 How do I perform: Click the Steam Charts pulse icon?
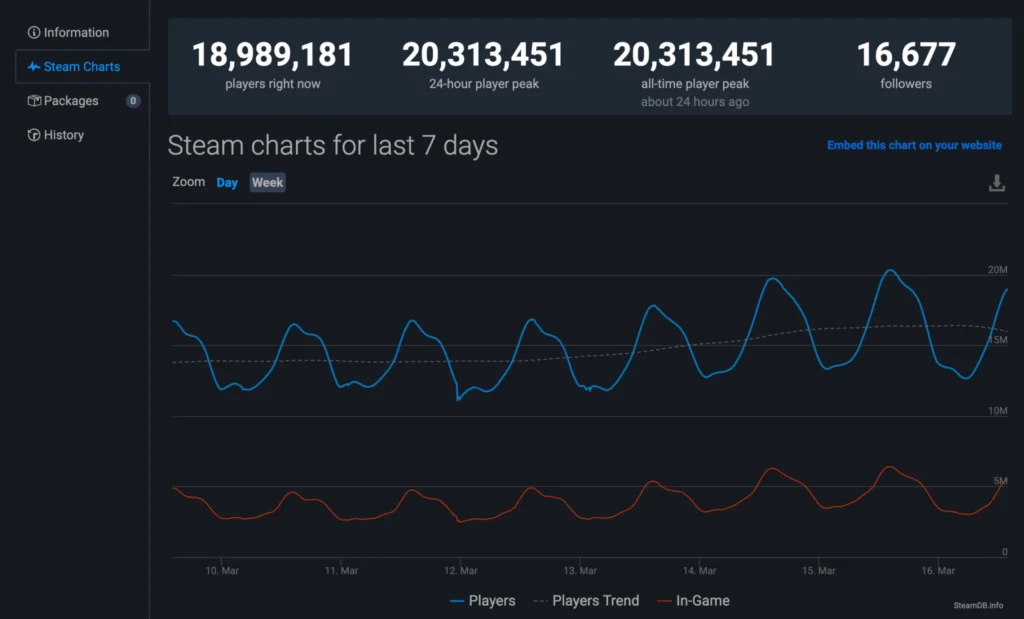pos(34,67)
